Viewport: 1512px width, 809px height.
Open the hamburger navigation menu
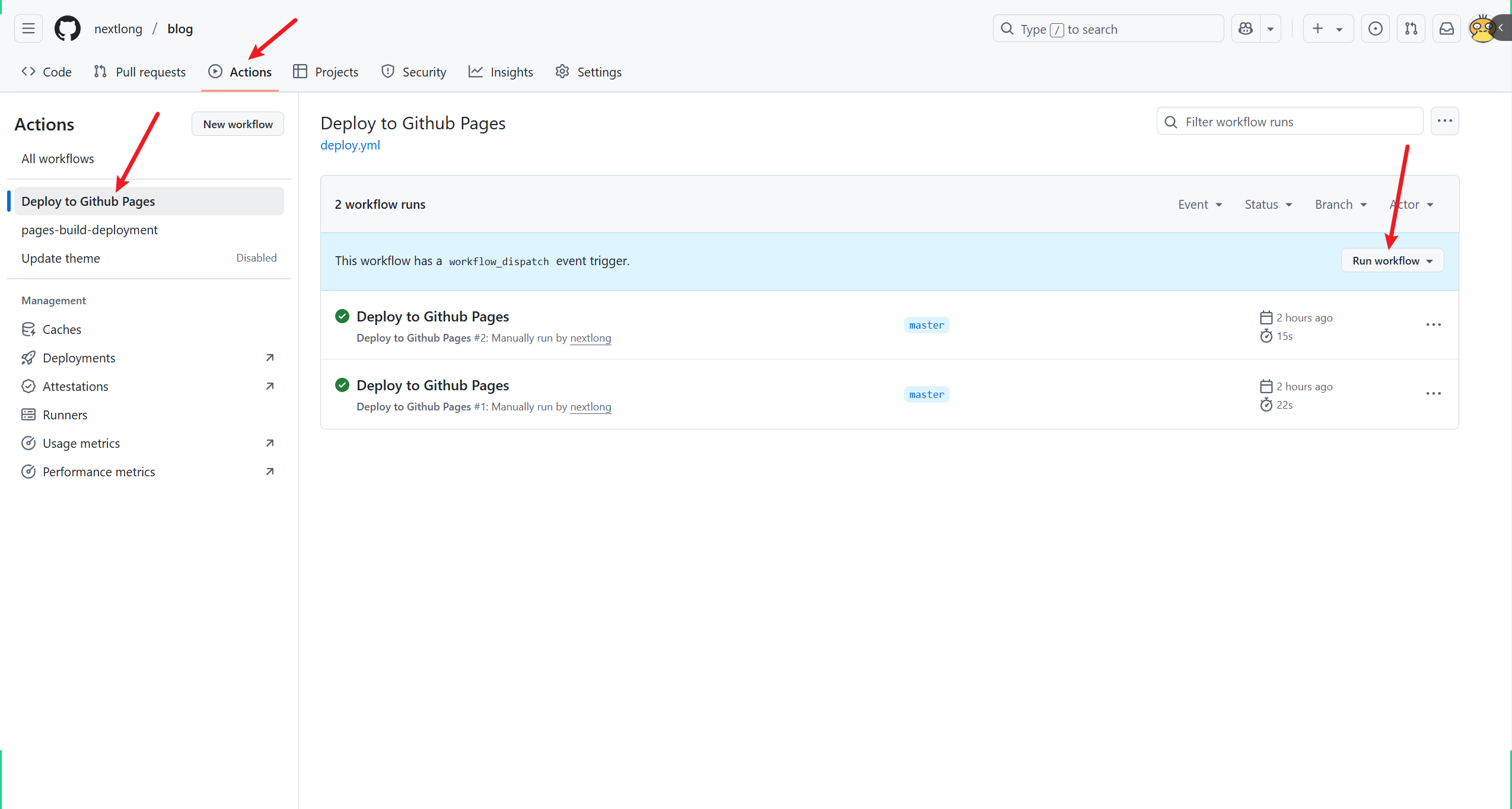(28, 28)
